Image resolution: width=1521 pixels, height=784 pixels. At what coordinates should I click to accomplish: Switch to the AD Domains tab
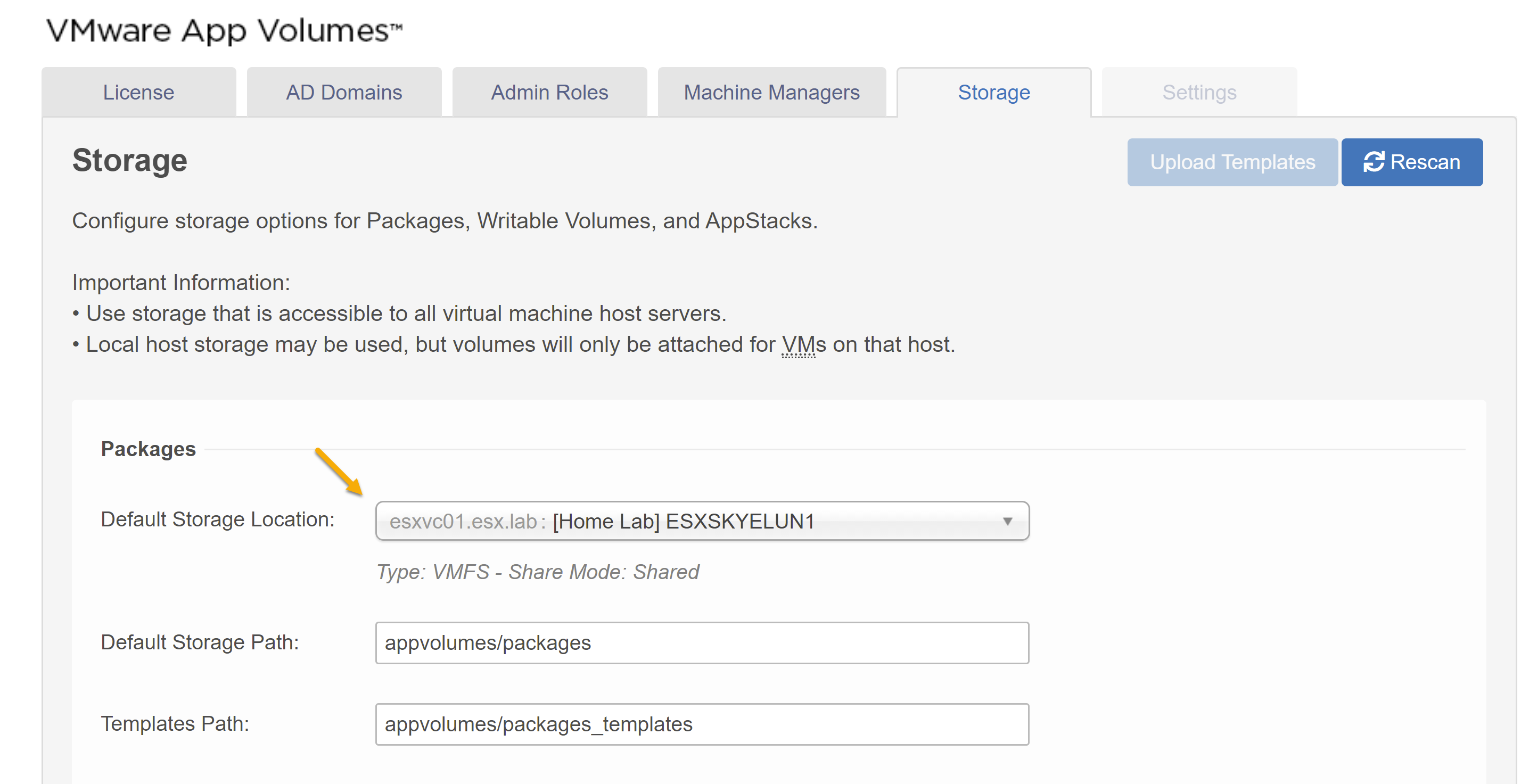[344, 92]
